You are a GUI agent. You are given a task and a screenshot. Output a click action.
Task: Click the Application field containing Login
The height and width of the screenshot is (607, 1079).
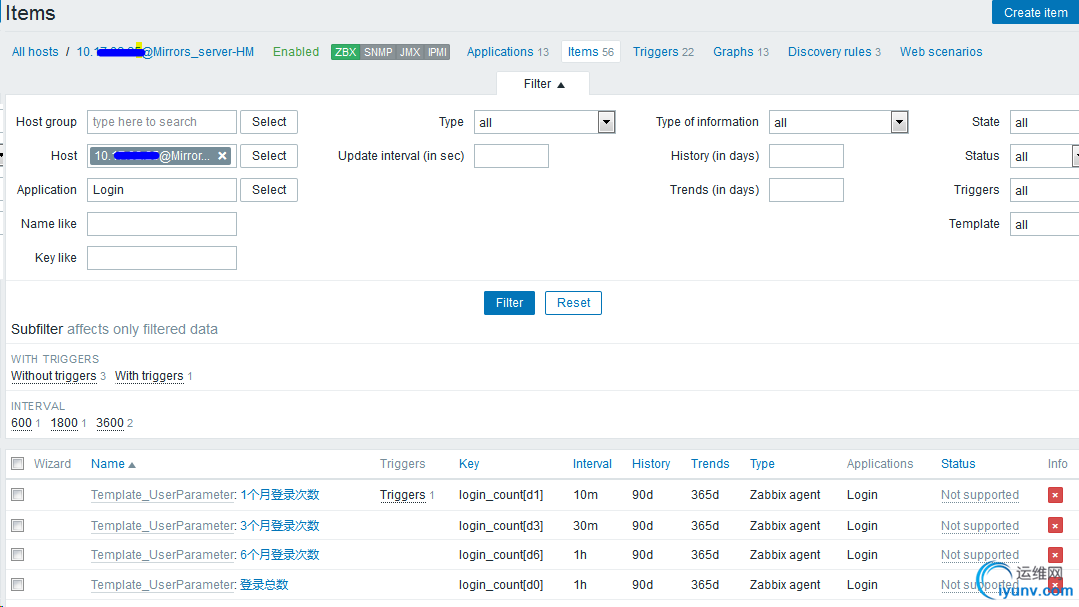coord(162,190)
